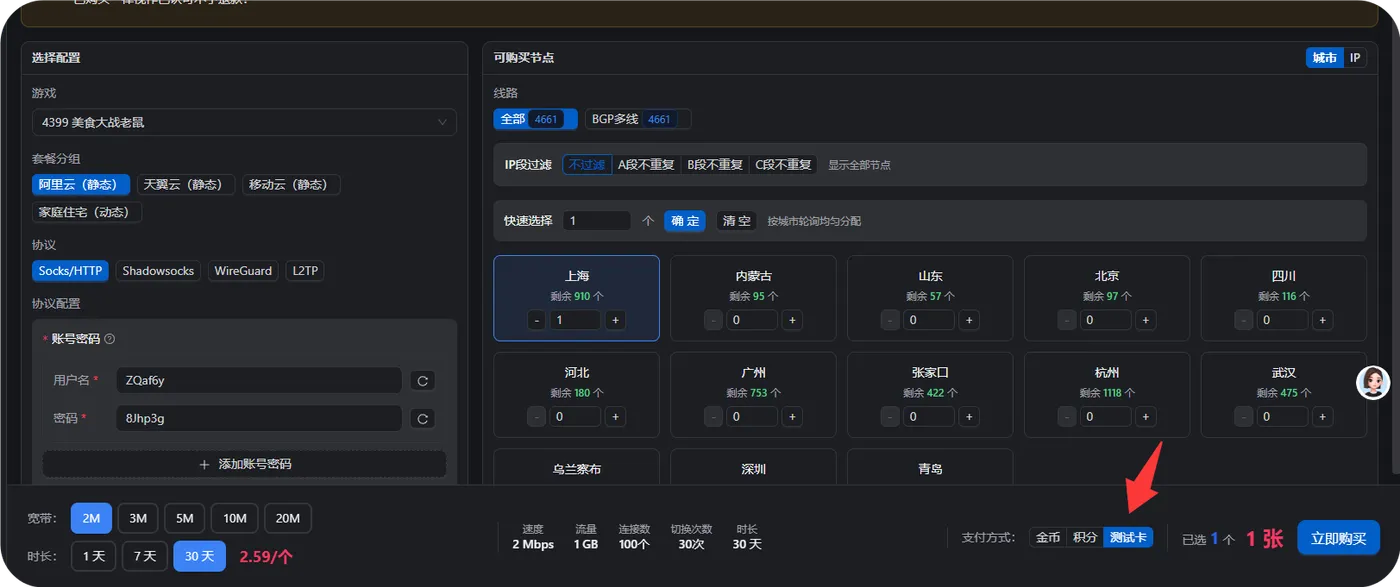The image size is (1400, 587).
Task: Focus the 快速选择 quantity input
Action: [596, 221]
